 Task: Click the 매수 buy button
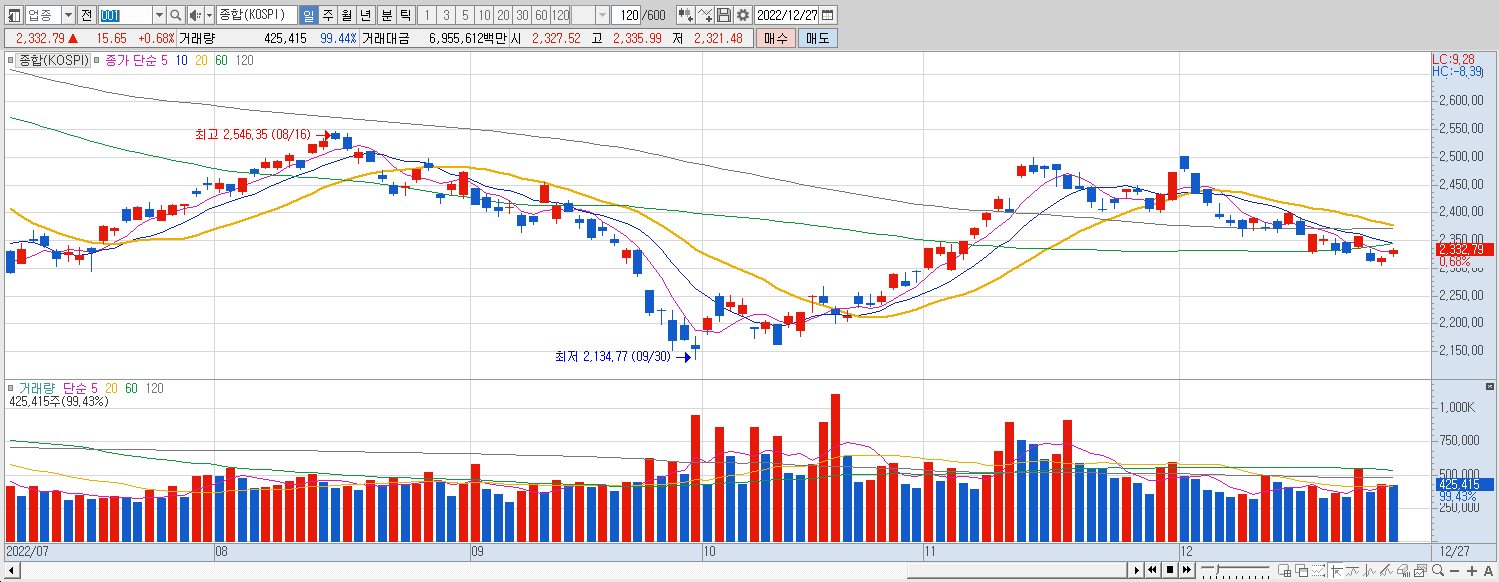(x=775, y=38)
